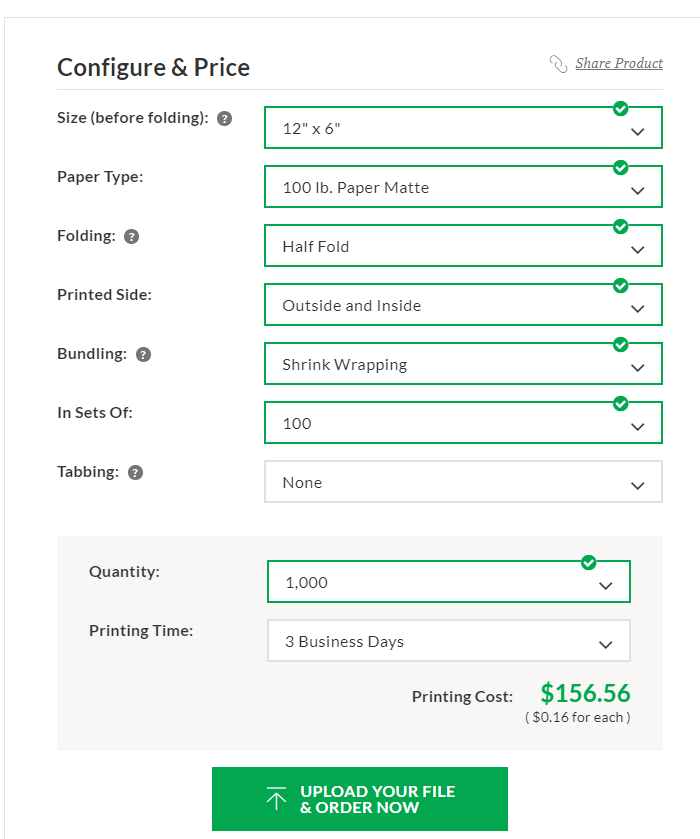Expand the Folding dropdown set to Half Fold
700x839 pixels.
coord(463,247)
